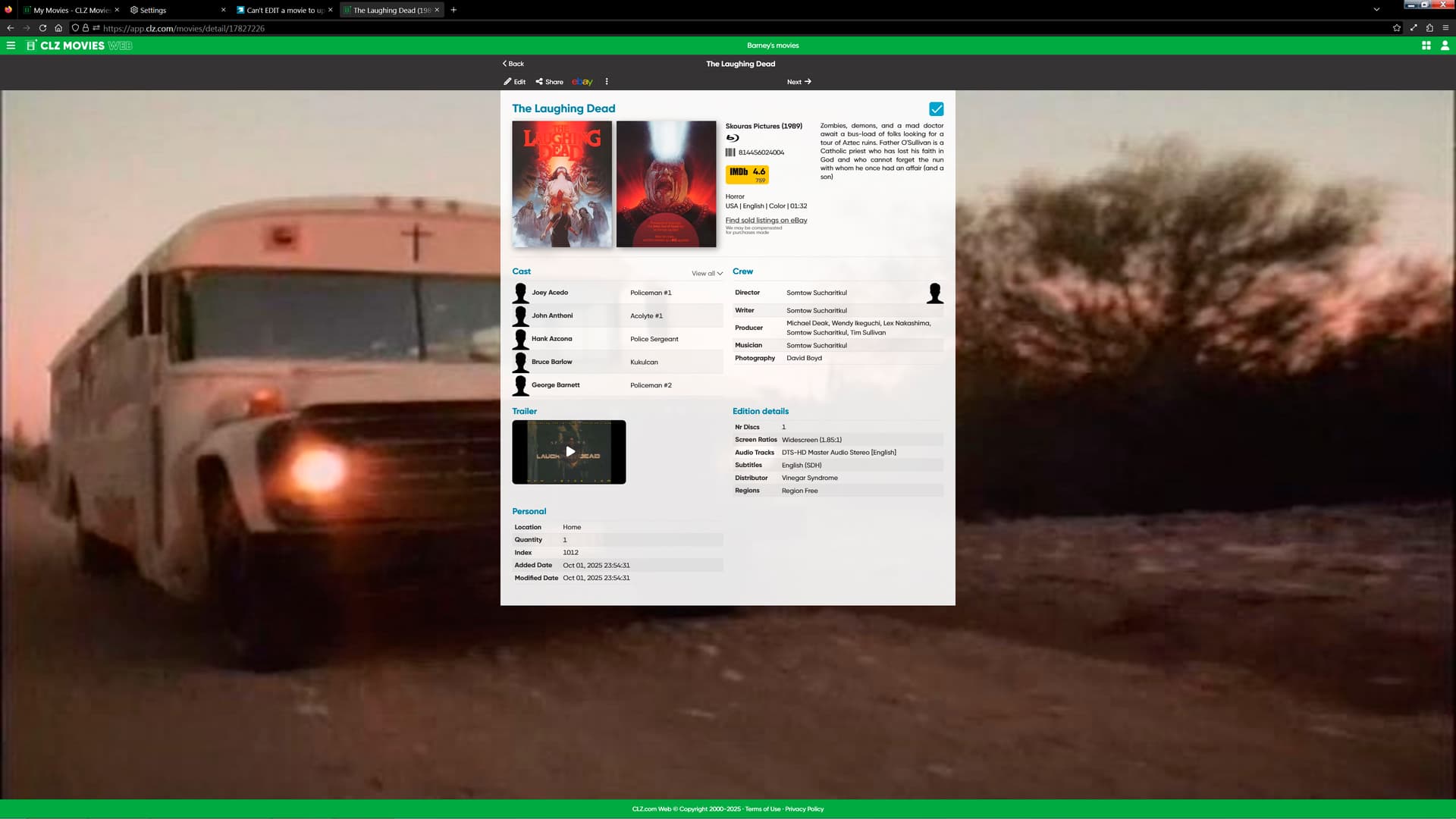
Task: Open the eBay search button
Action: [x=582, y=82]
